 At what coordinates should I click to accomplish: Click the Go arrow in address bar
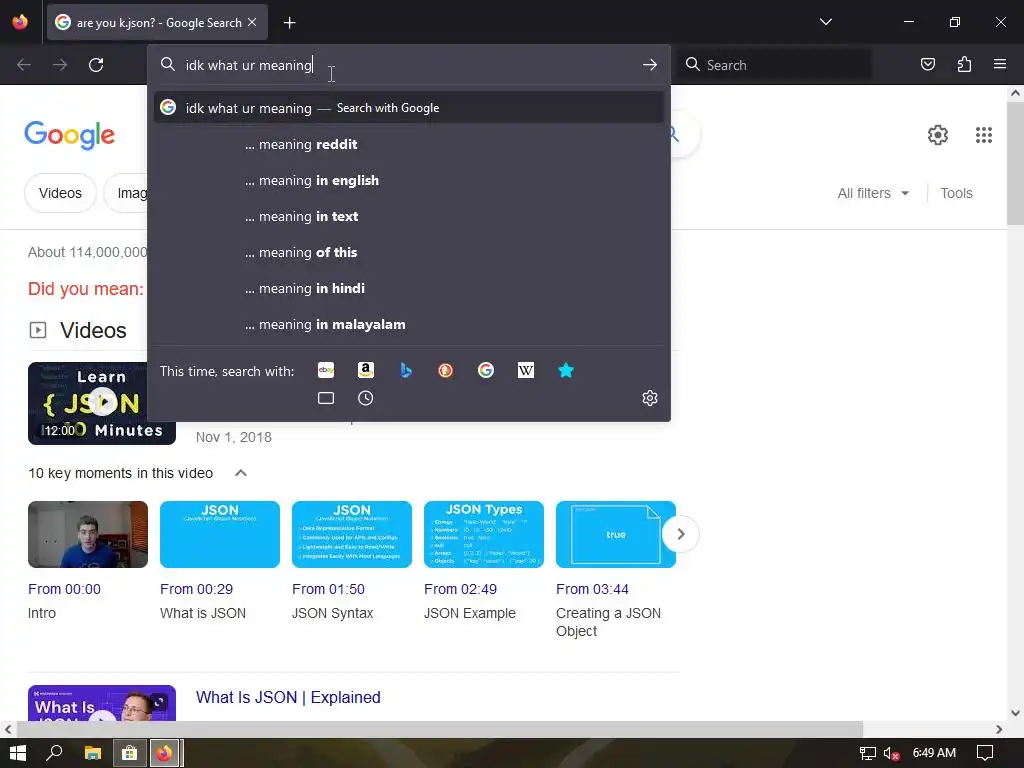pyautogui.click(x=650, y=65)
